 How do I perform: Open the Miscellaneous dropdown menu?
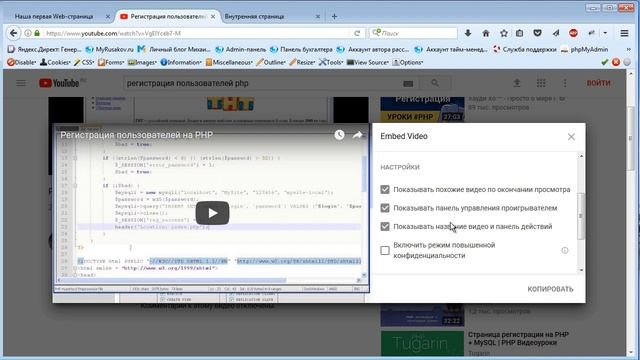coord(229,62)
